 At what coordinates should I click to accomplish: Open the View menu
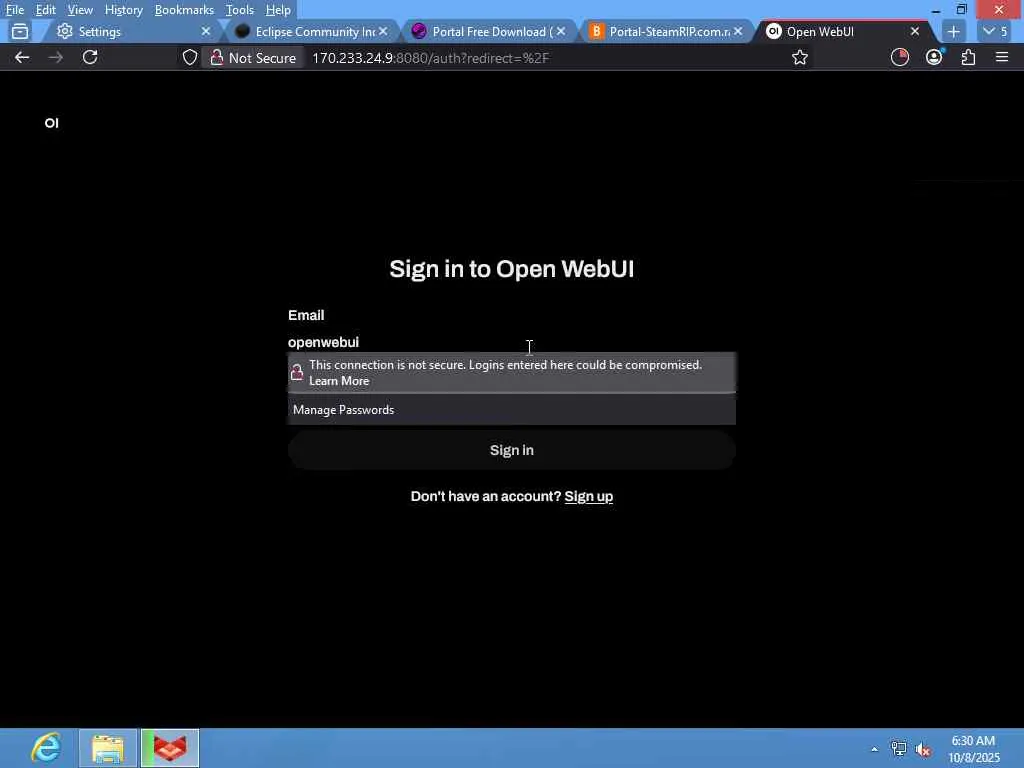80,10
